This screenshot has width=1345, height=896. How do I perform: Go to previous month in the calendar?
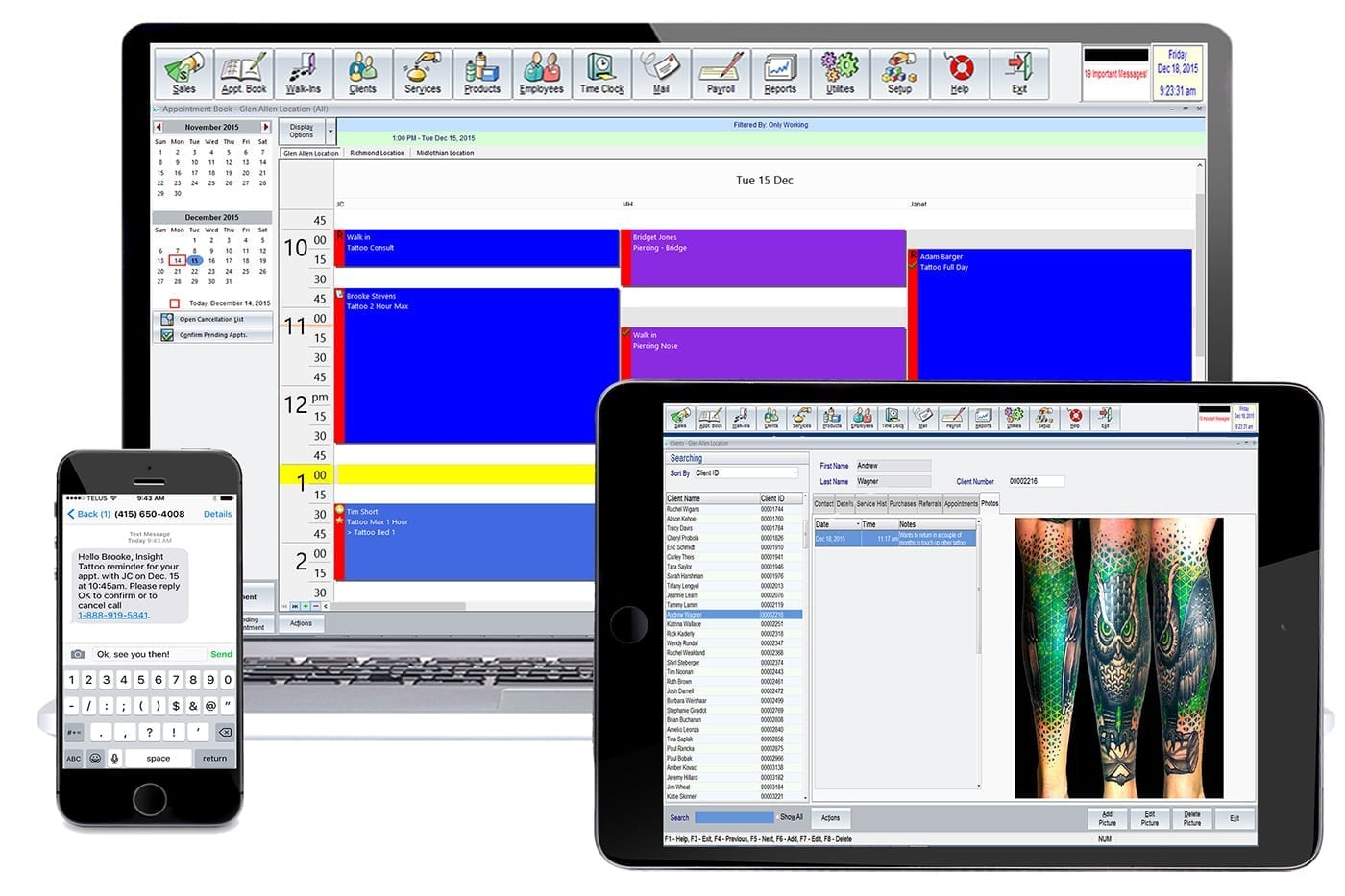[x=159, y=127]
